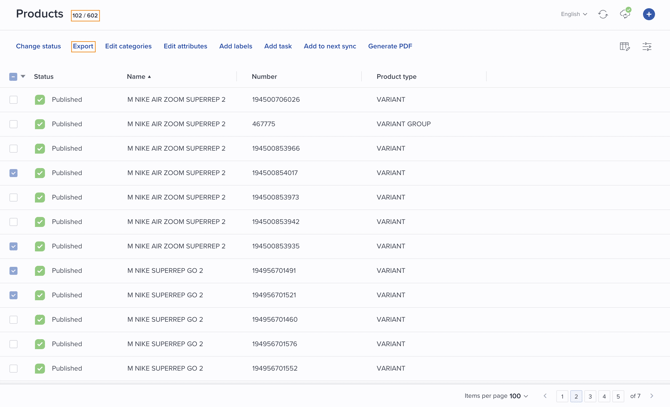Screen dimensions: 670x407
Task: Uncheck the row with number 194956701491
Action: 14,271
